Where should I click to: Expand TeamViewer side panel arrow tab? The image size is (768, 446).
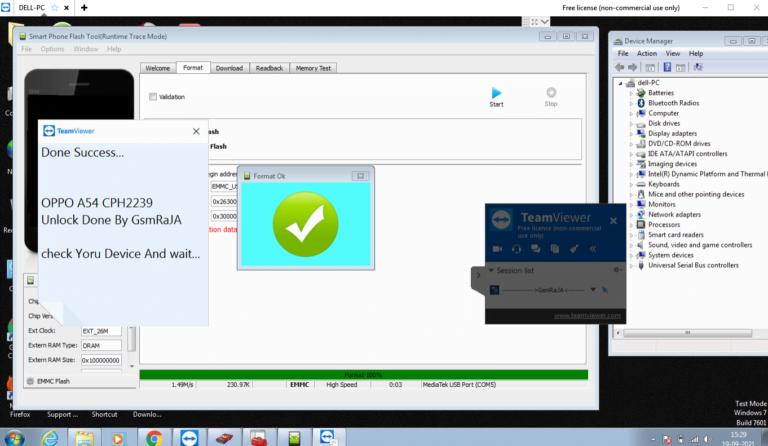[478, 276]
